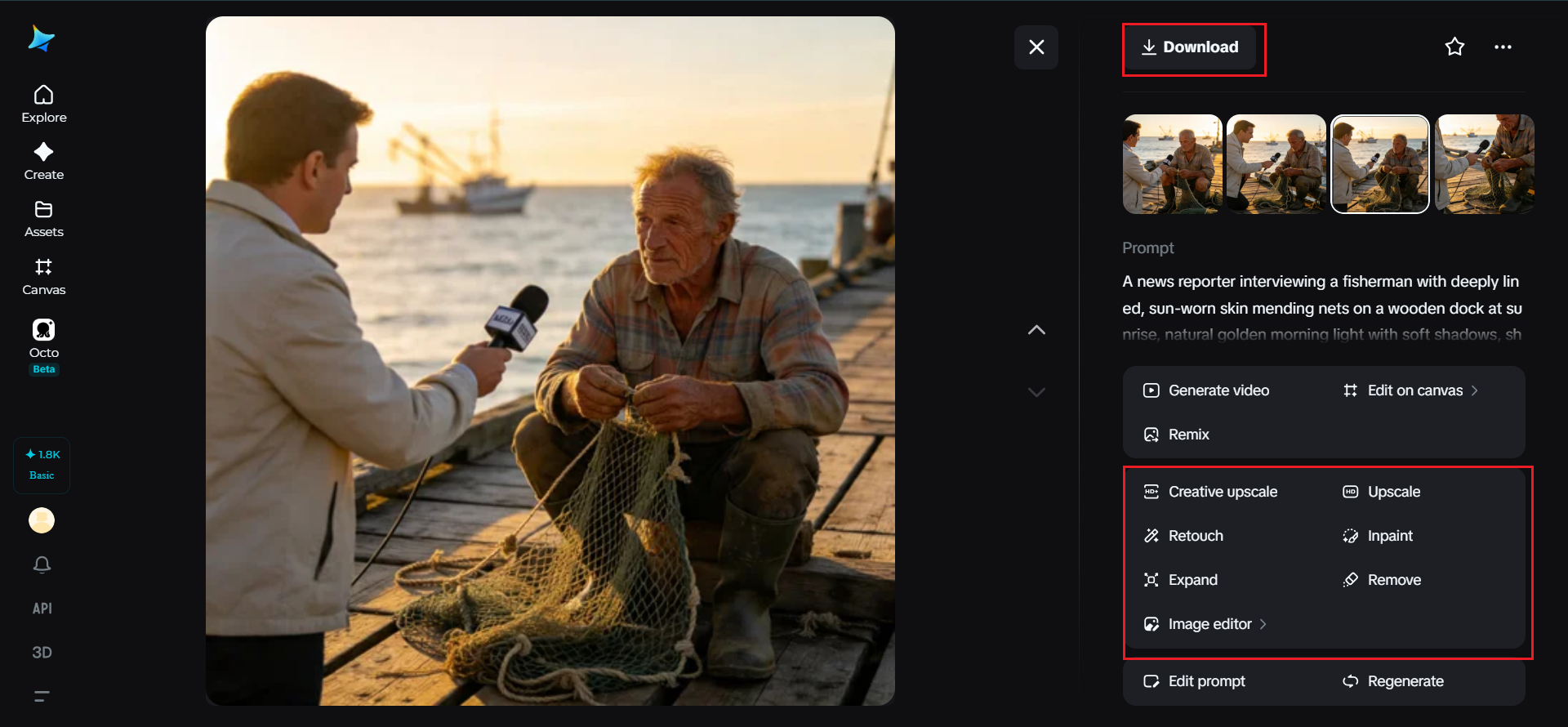Open the notifications bell
The width and height of the screenshot is (1568, 727).
coord(42,564)
